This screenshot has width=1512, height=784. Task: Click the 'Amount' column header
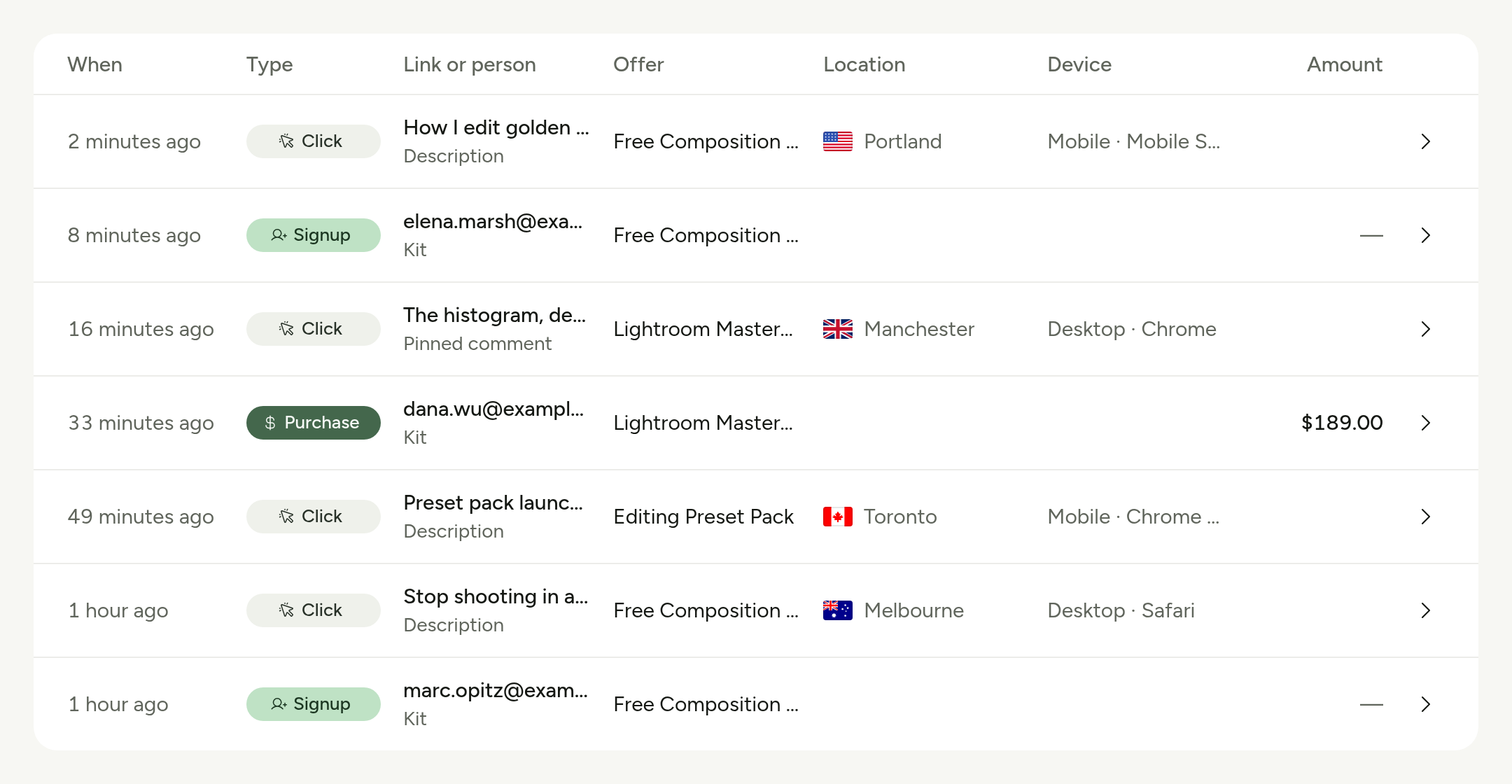[x=1345, y=64]
